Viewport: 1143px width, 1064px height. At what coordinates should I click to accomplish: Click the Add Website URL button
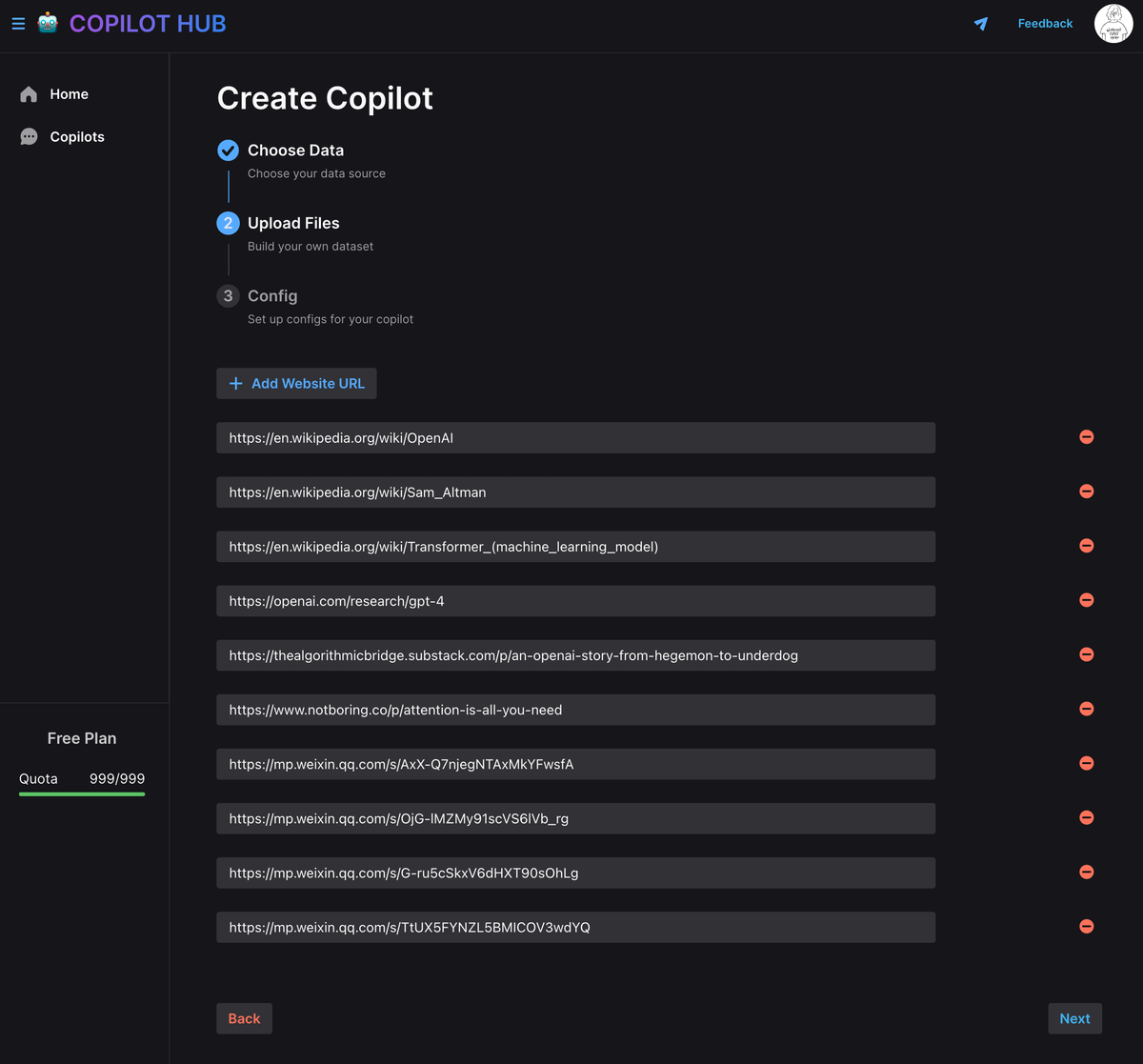point(296,384)
